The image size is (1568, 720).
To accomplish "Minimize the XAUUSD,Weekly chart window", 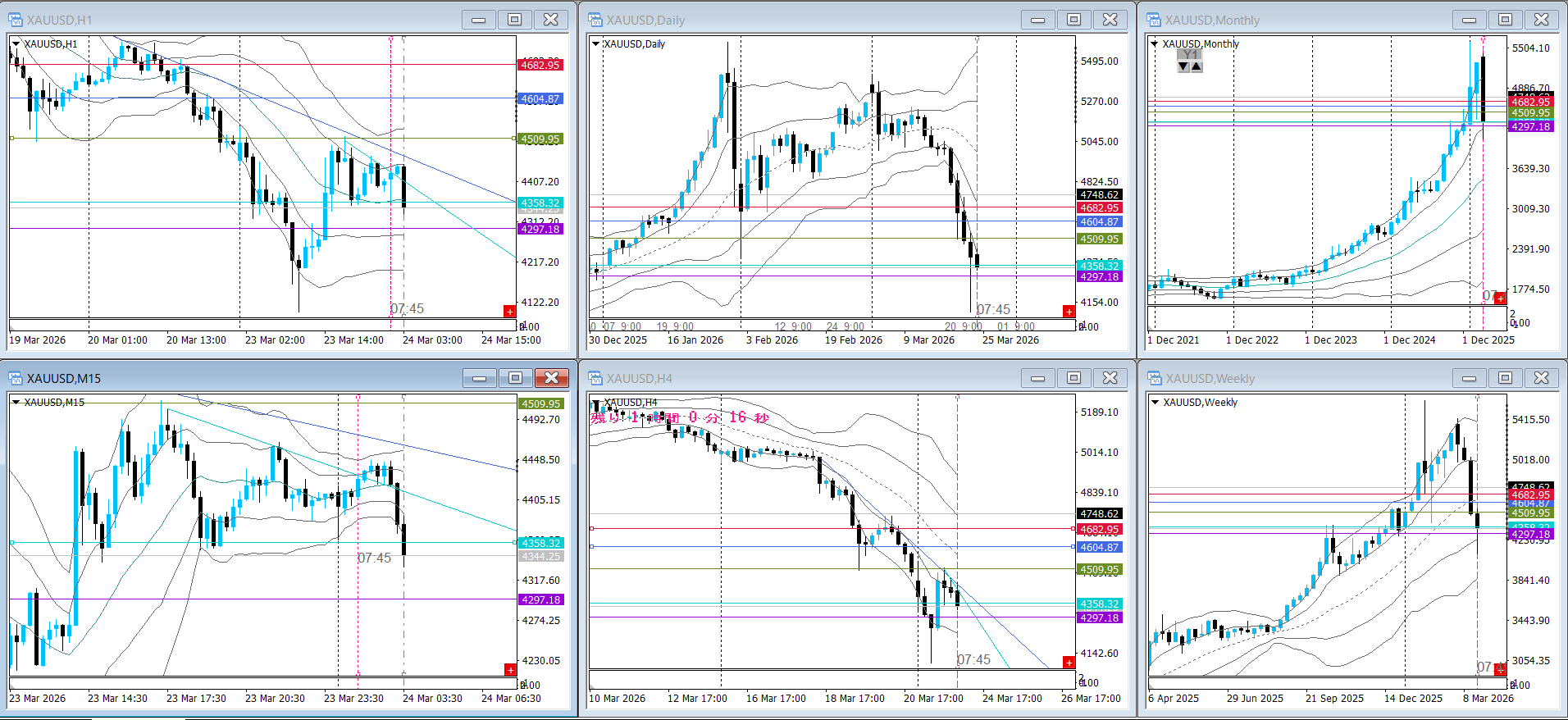I will tap(1469, 378).
